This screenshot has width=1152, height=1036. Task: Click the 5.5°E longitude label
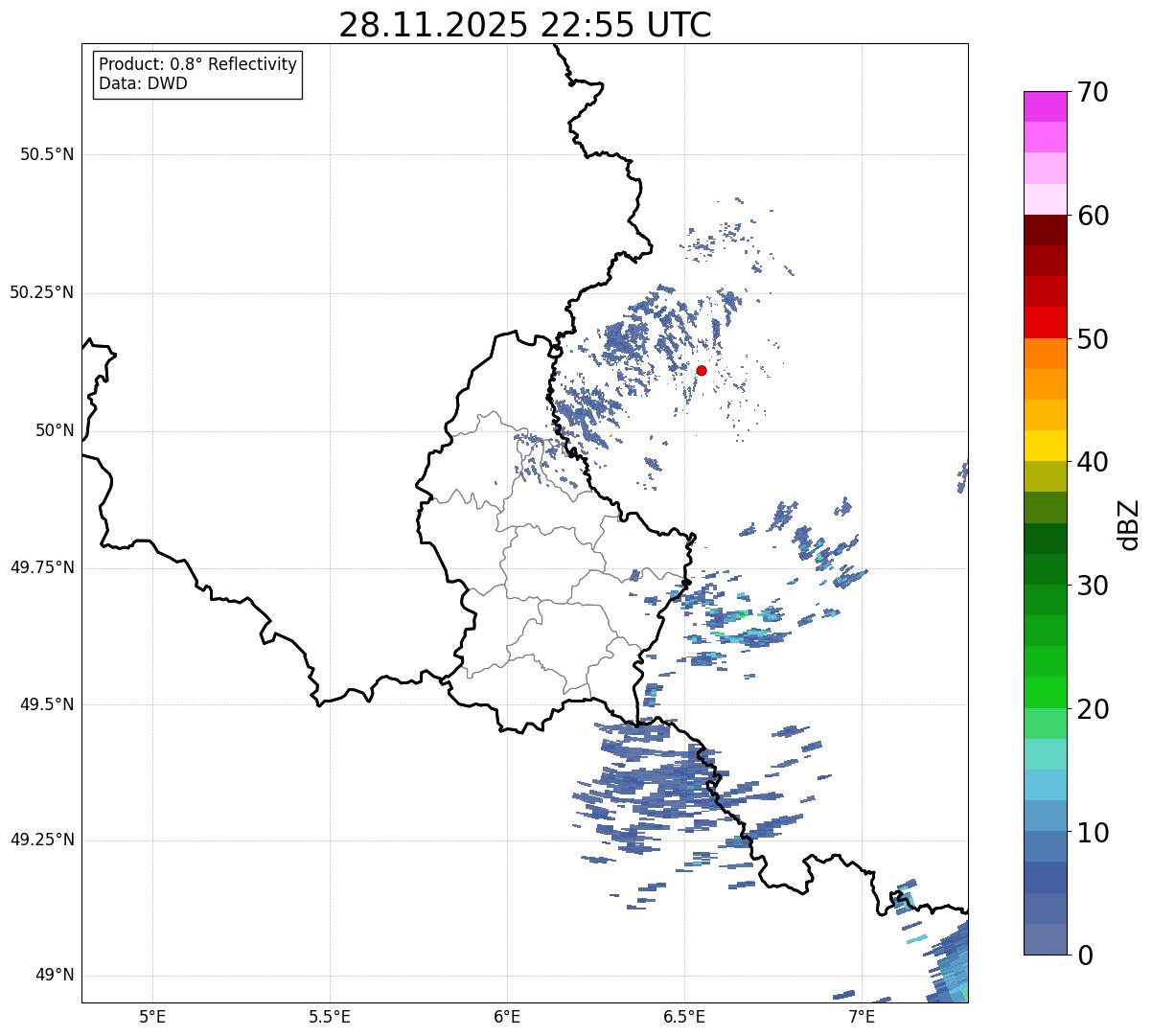click(330, 1016)
